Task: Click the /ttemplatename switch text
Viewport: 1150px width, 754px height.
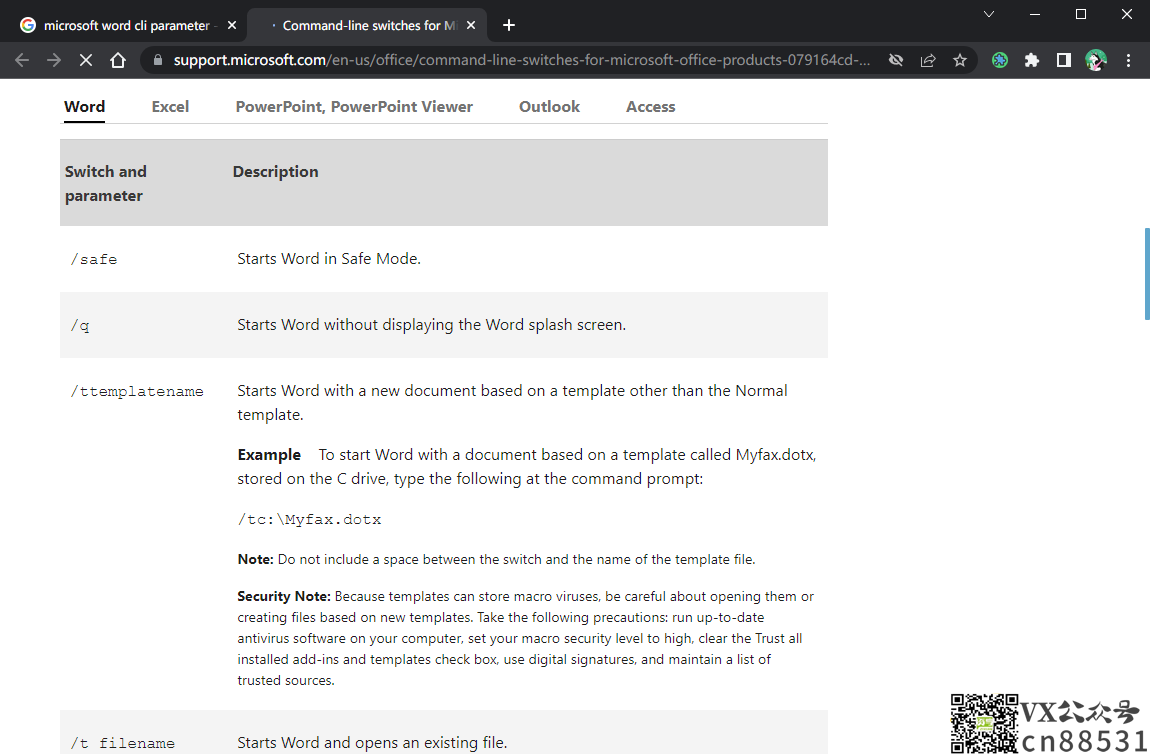Action: click(137, 391)
